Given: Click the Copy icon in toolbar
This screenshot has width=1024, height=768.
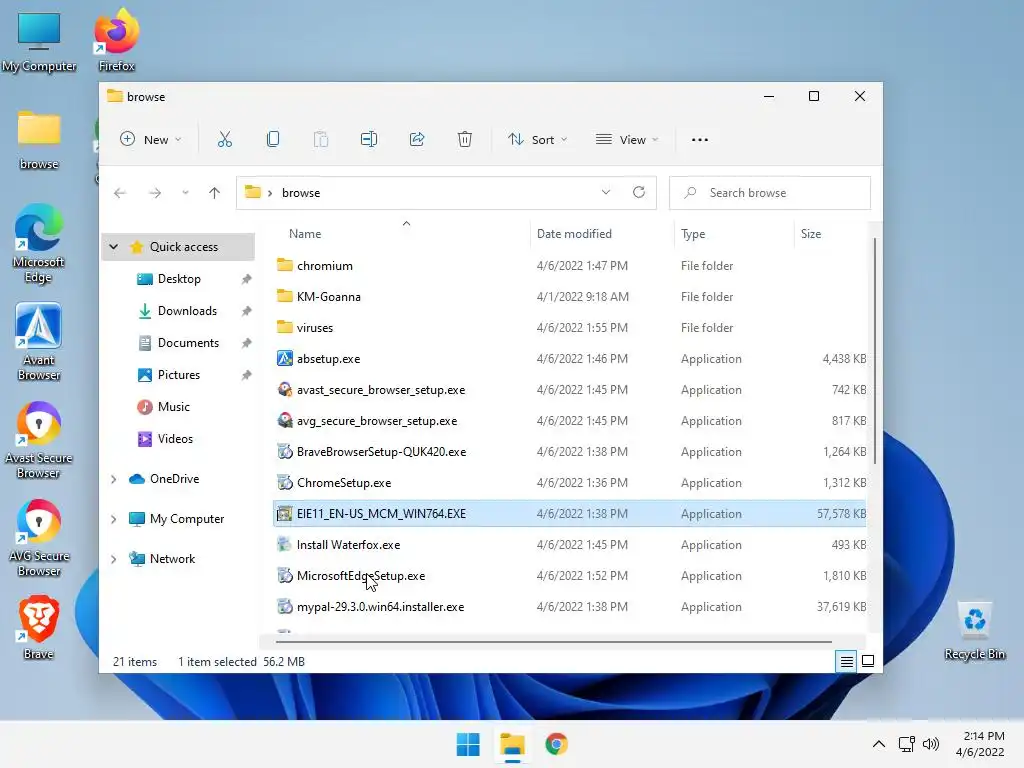Looking at the screenshot, I should (273, 139).
